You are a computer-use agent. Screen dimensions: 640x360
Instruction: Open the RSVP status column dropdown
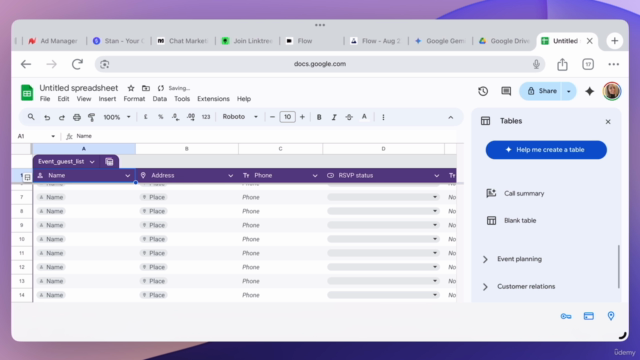[436, 176]
